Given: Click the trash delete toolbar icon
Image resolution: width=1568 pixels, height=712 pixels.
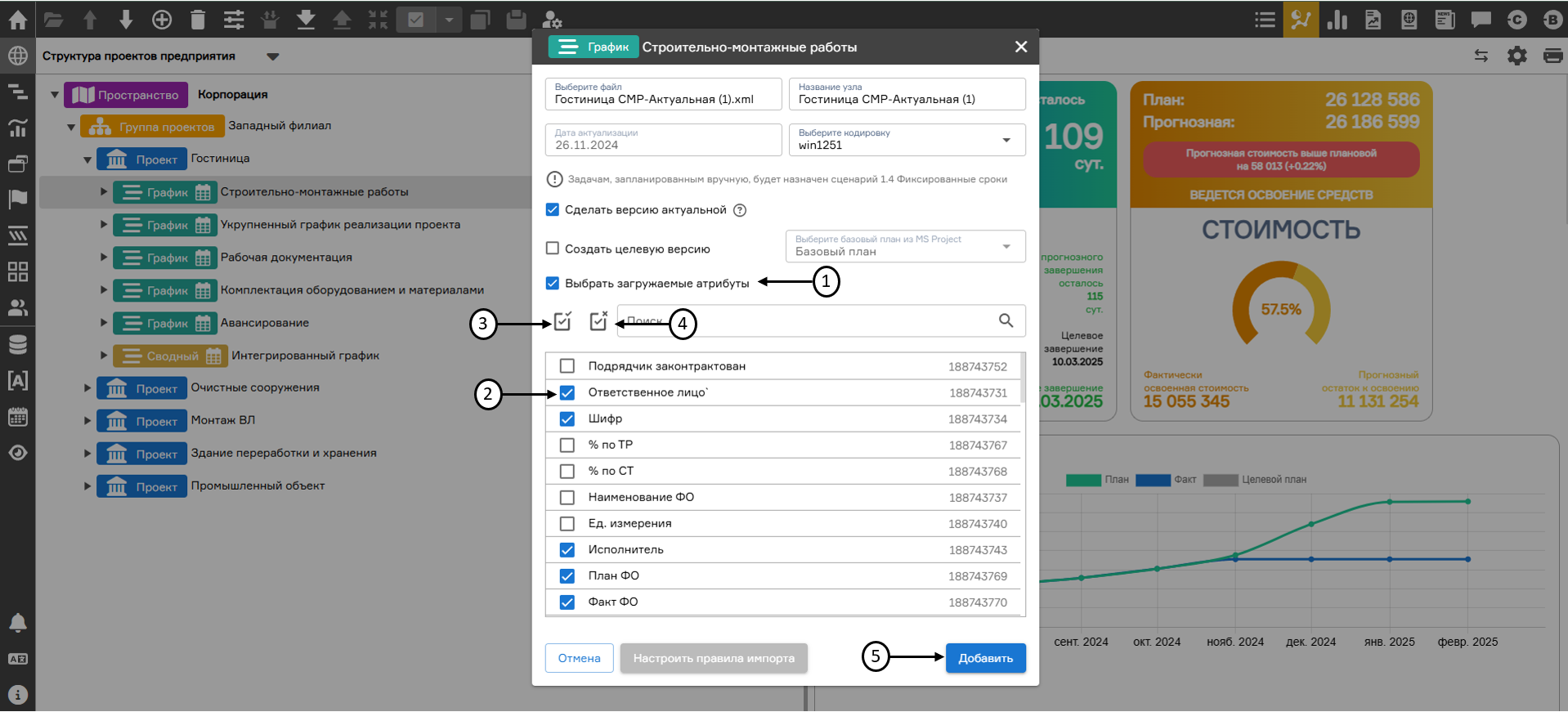Looking at the screenshot, I should pyautogui.click(x=198, y=20).
